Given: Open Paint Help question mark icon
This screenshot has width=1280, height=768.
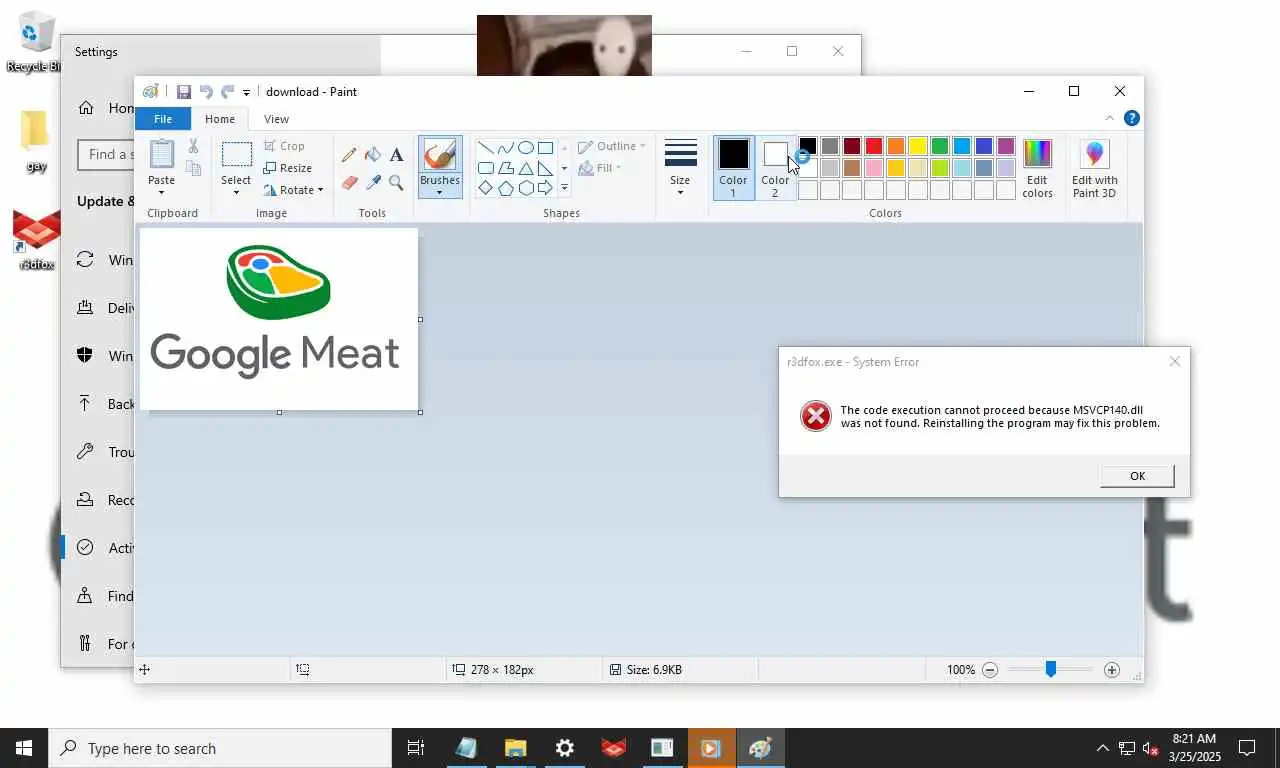Looking at the screenshot, I should pyautogui.click(x=1132, y=118).
